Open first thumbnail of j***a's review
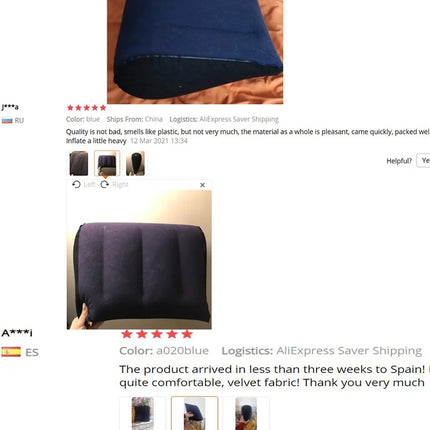This screenshot has height=430, width=430. pyautogui.click(x=79, y=163)
